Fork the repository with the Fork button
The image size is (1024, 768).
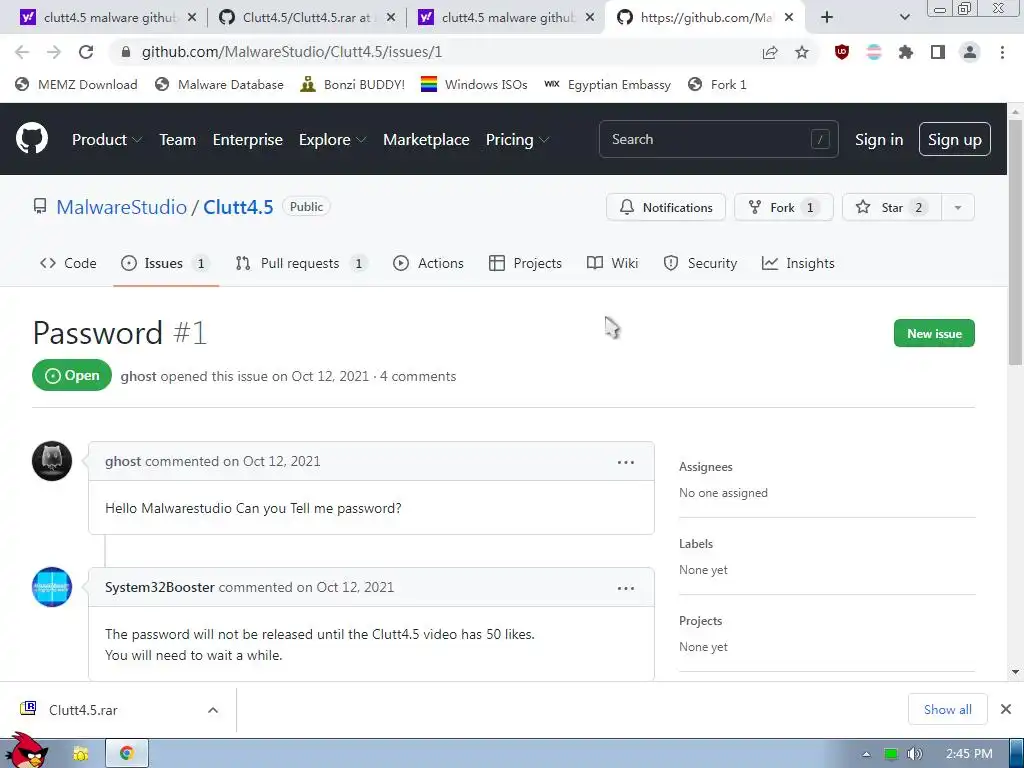(x=784, y=208)
